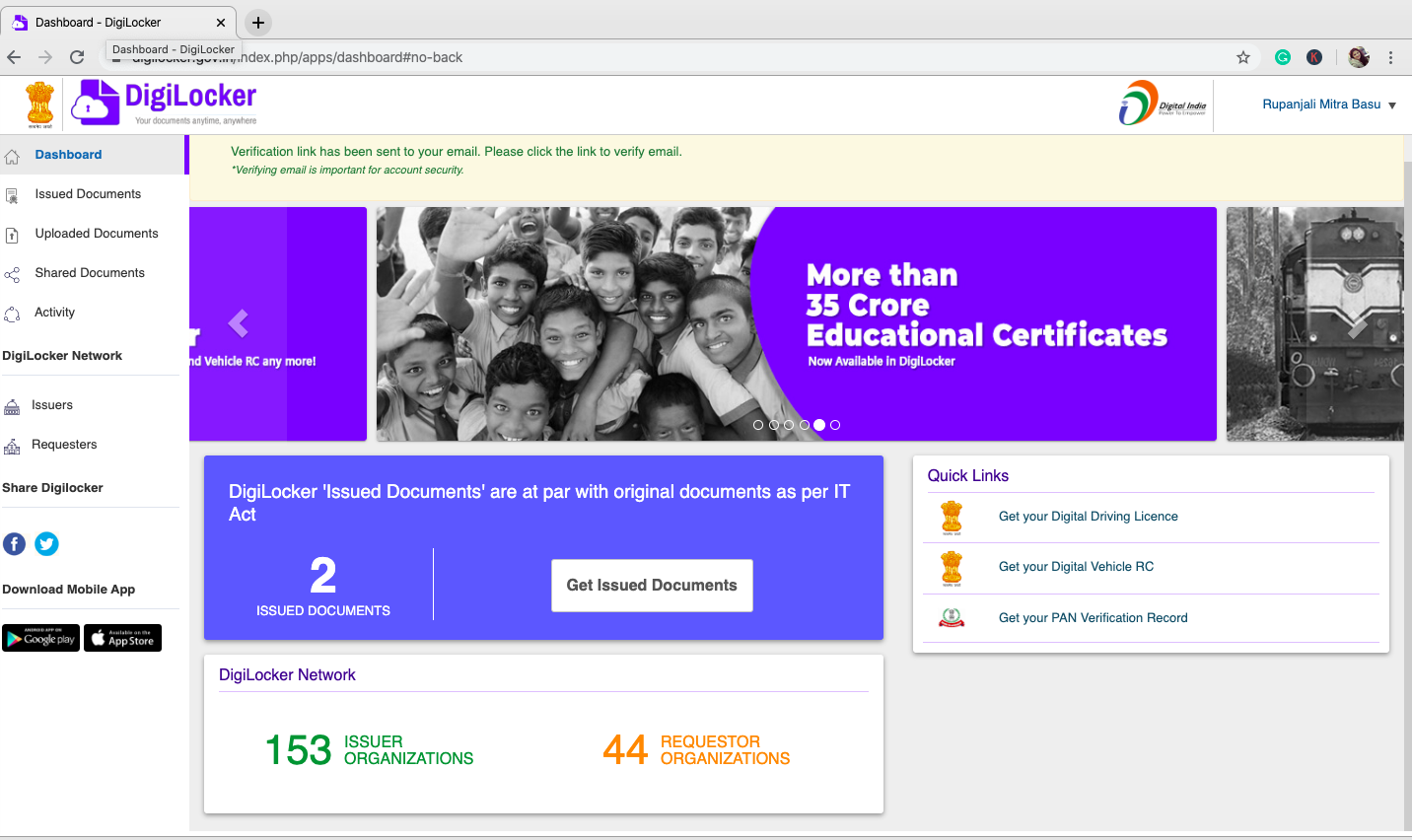Open the Chrome profile avatar
Image resolution: width=1412 pixels, height=840 pixels.
coord(1359,57)
